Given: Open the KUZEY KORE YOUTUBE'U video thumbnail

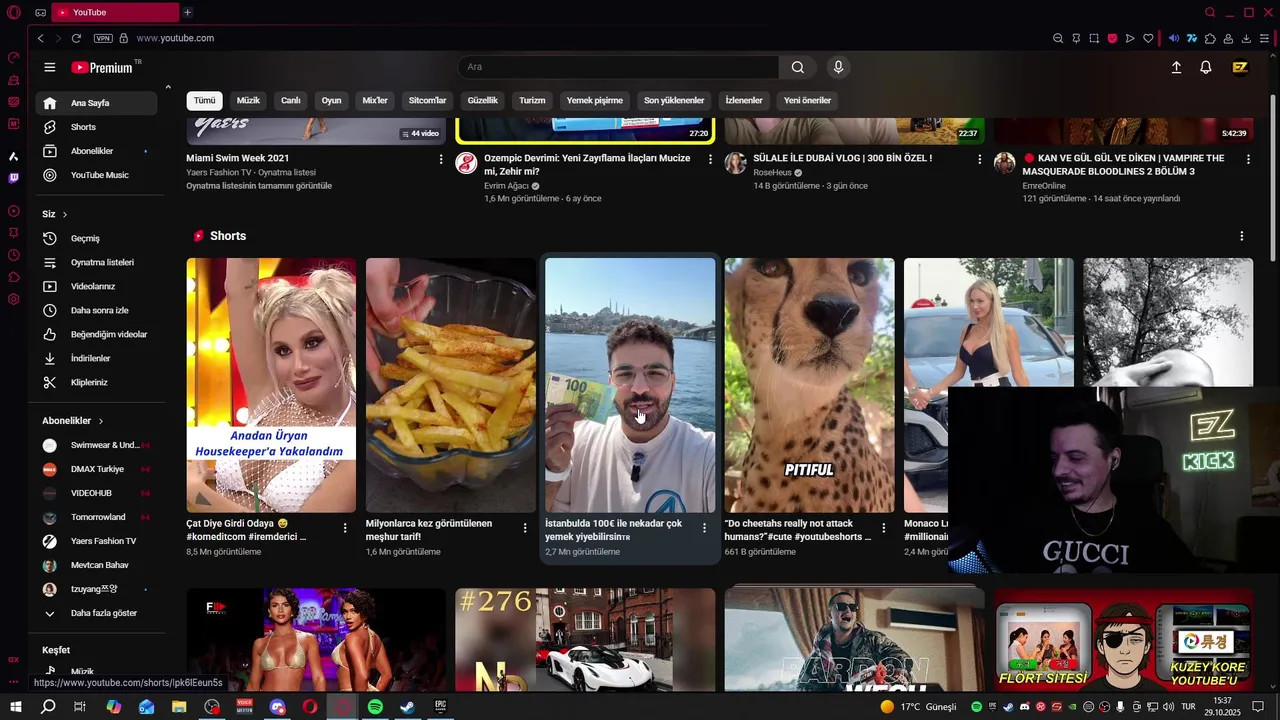Looking at the screenshot, I should pos(1123,640).
